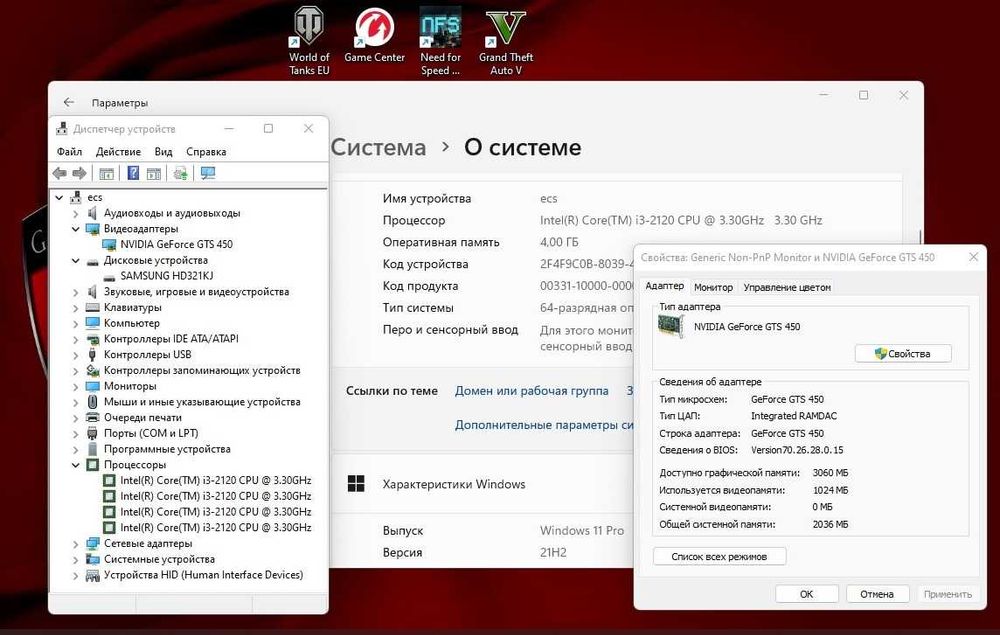Switch to the Управление цветом tab

pos(787,288)
